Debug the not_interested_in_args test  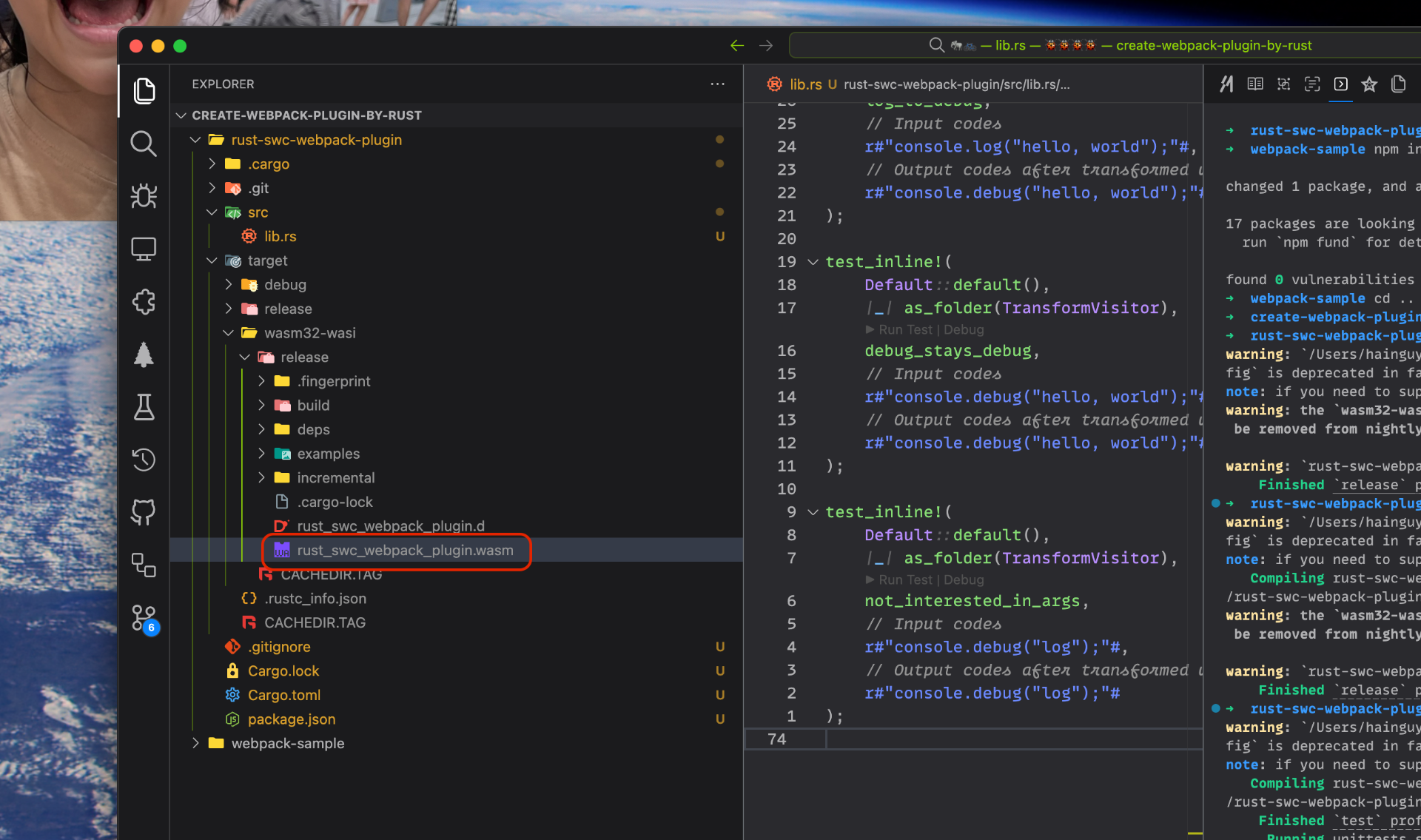(964, 579)
